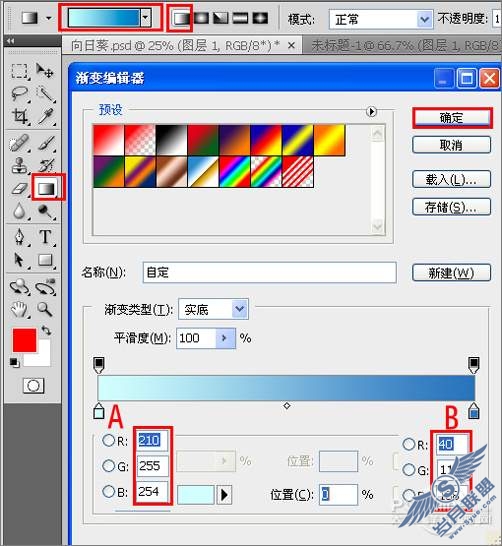Open the gradient picker dropdown arrow
The image size is (502, 546).
[146, 17]
